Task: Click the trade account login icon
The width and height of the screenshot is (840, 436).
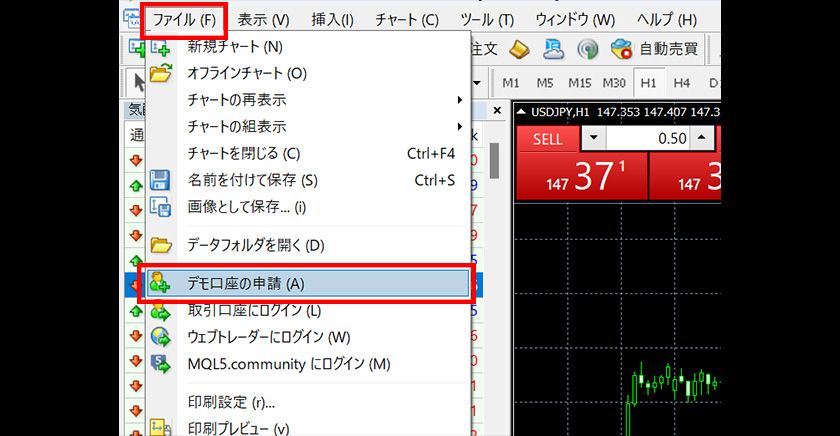Action: click(160, 311)
